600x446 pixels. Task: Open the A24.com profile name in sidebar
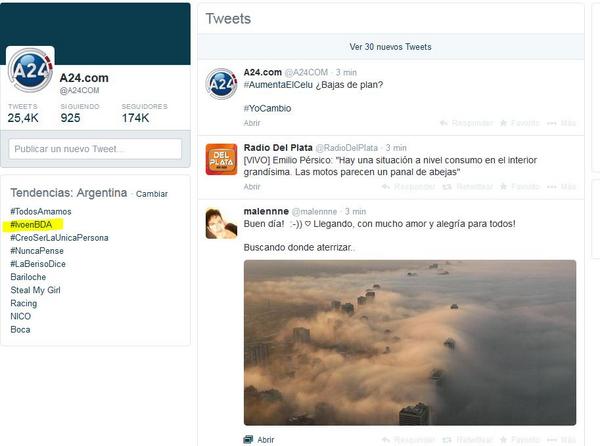(84, 78)
